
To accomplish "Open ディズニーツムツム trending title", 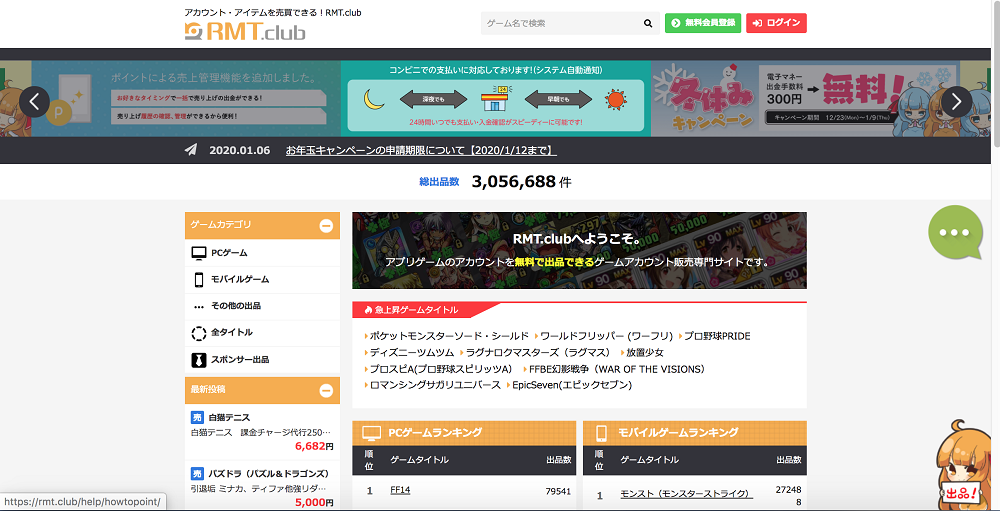I will [411, 352].
